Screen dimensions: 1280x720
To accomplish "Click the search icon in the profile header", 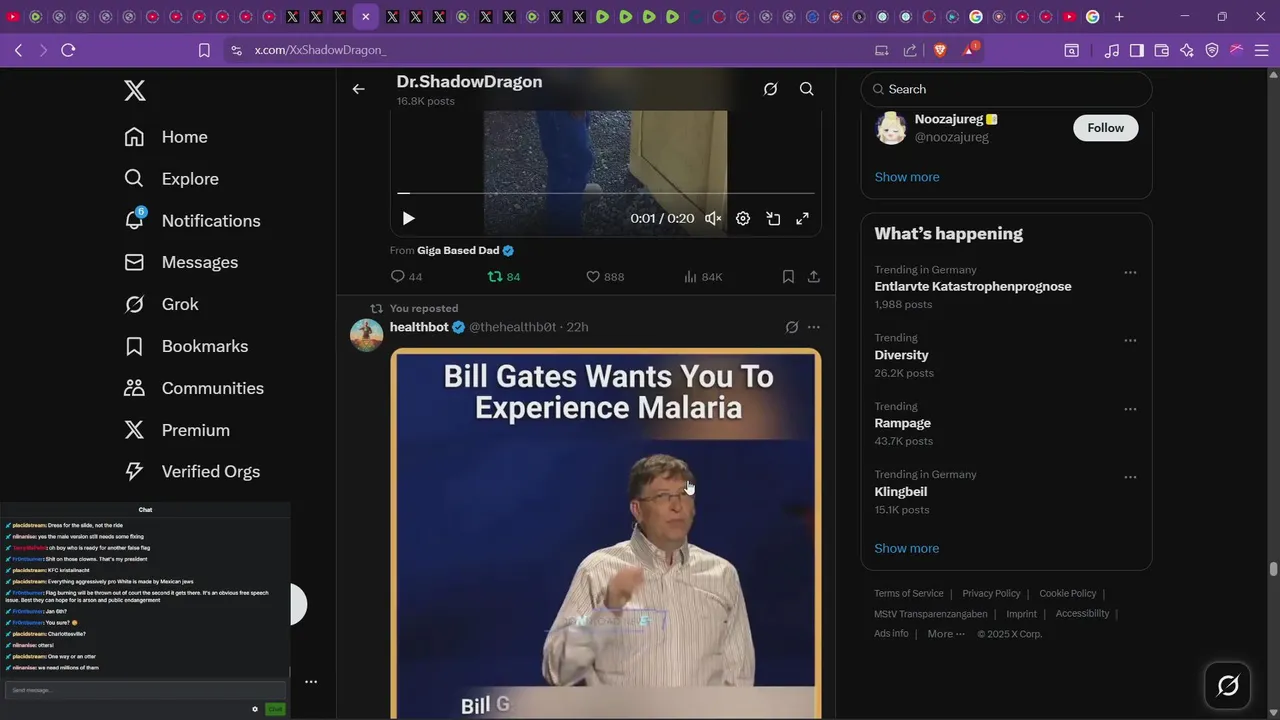I will pos(806,89).
